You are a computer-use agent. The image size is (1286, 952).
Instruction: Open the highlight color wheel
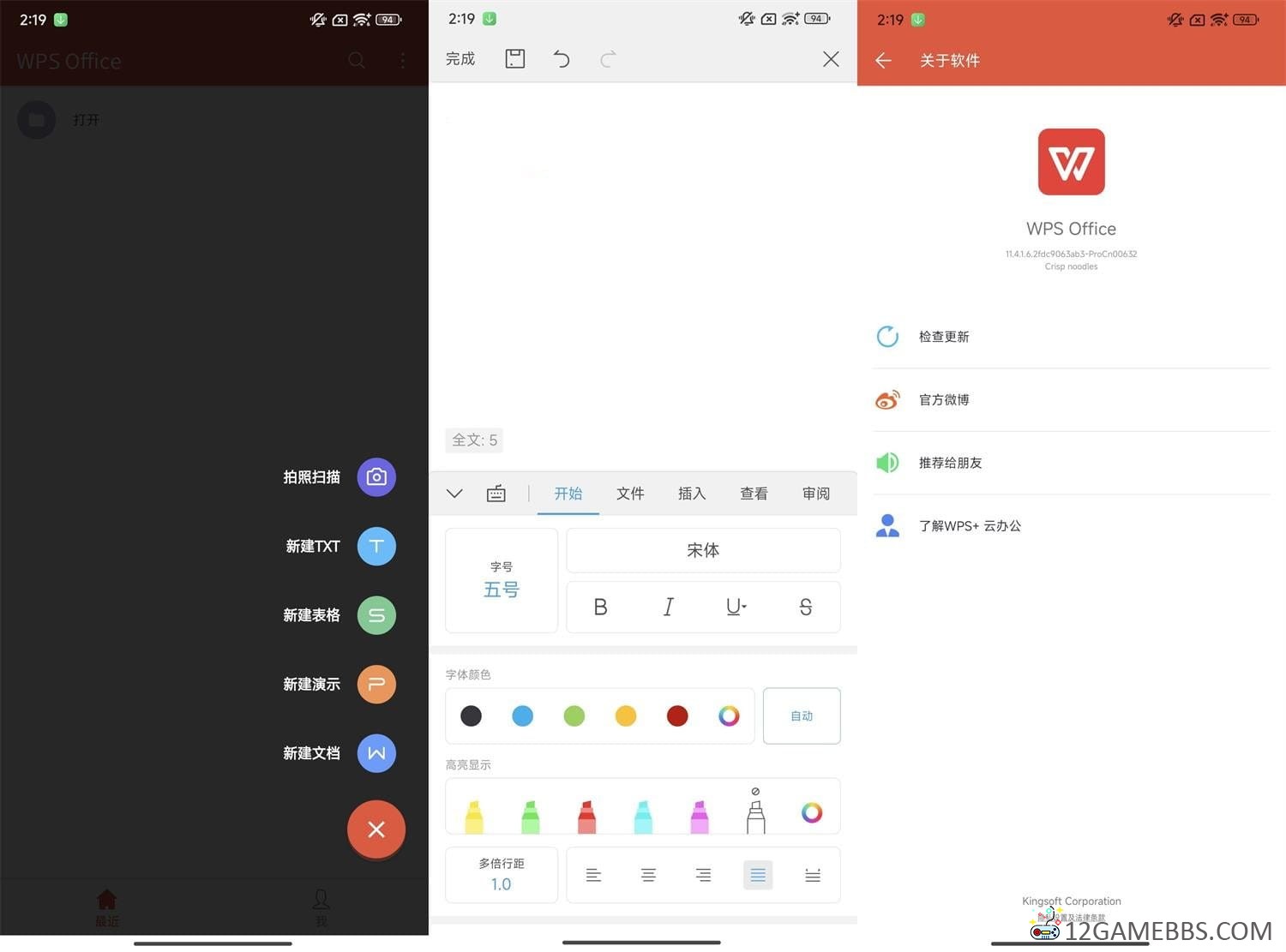[812, 812]
